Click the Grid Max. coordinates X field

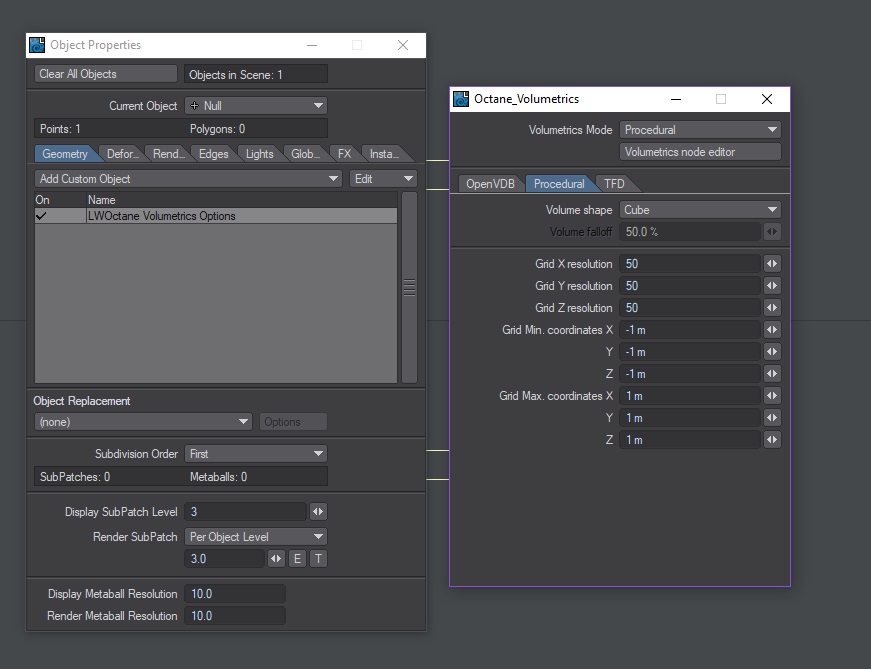tap(689, 396)
